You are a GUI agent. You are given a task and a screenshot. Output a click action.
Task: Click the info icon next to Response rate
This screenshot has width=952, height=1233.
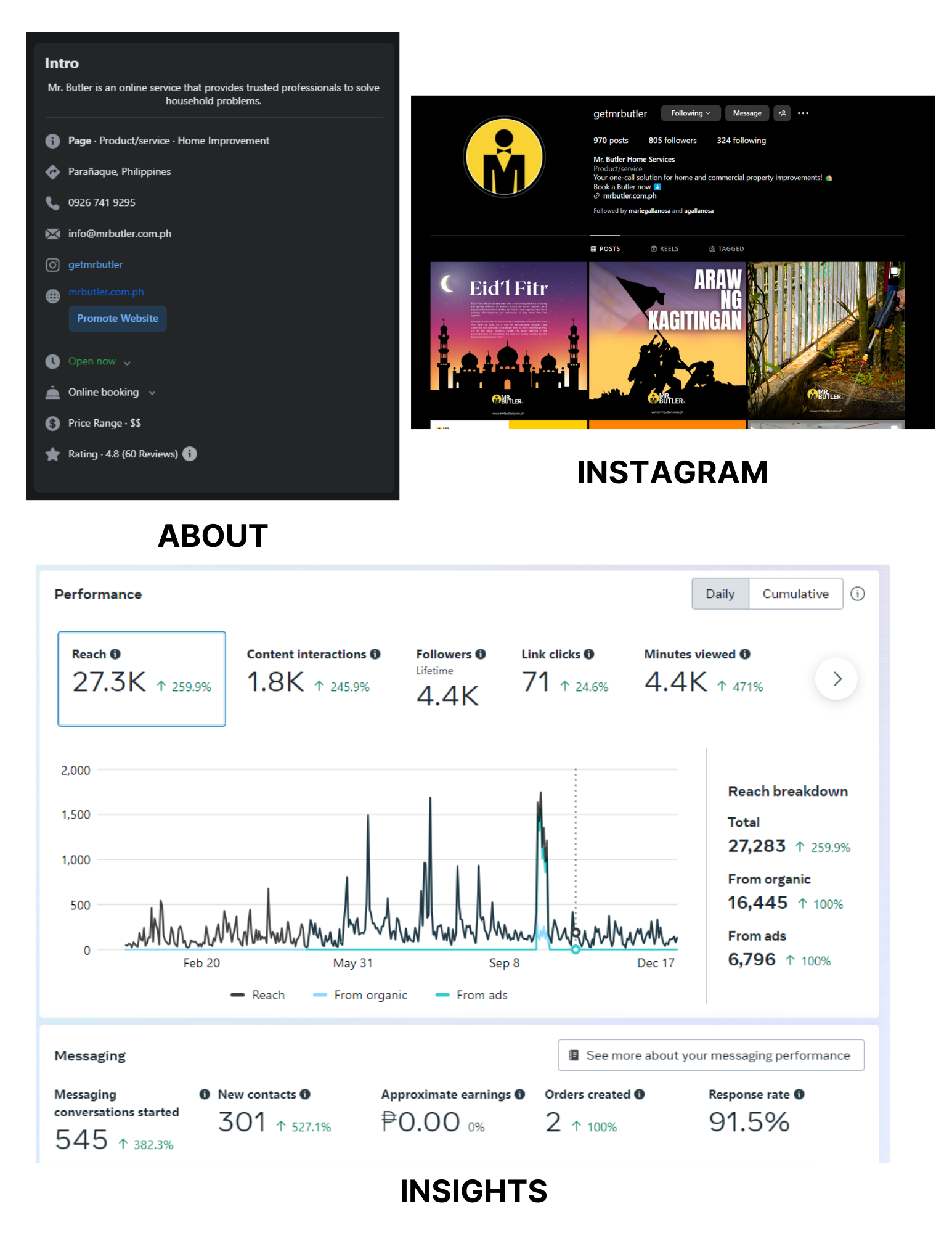799,1094
